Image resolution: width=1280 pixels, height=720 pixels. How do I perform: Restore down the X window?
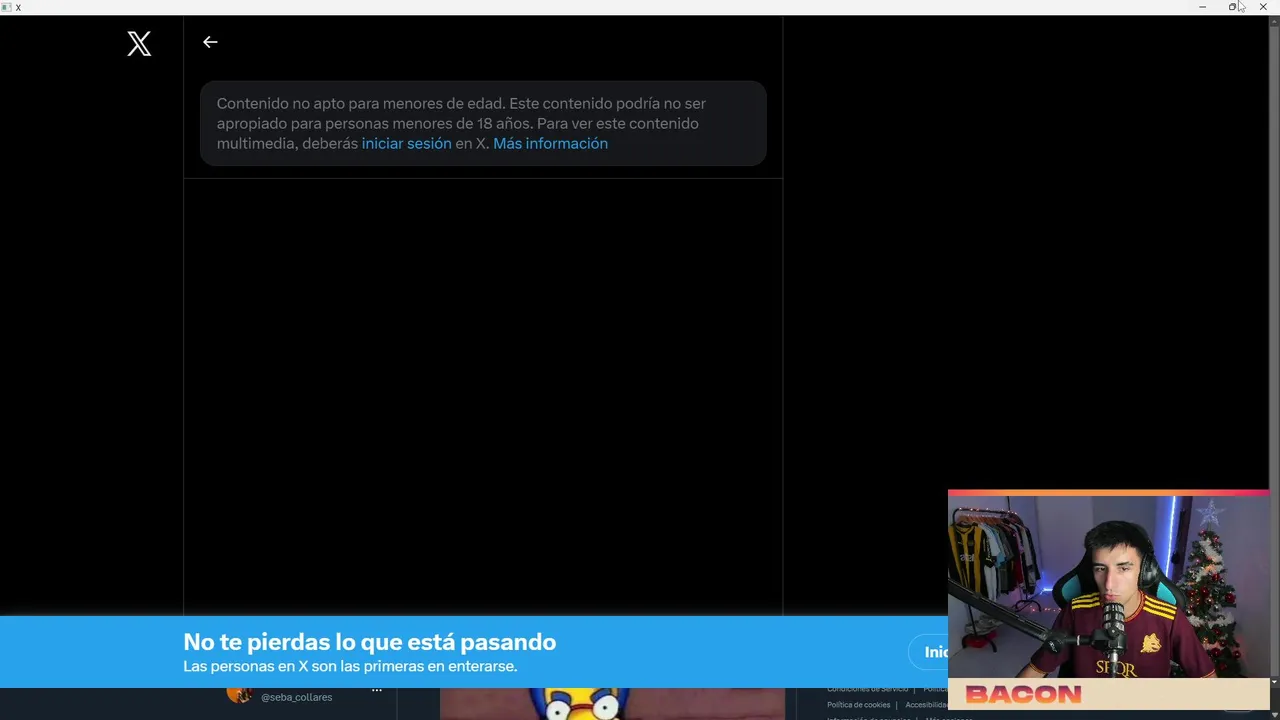(x=1232, y=7)
